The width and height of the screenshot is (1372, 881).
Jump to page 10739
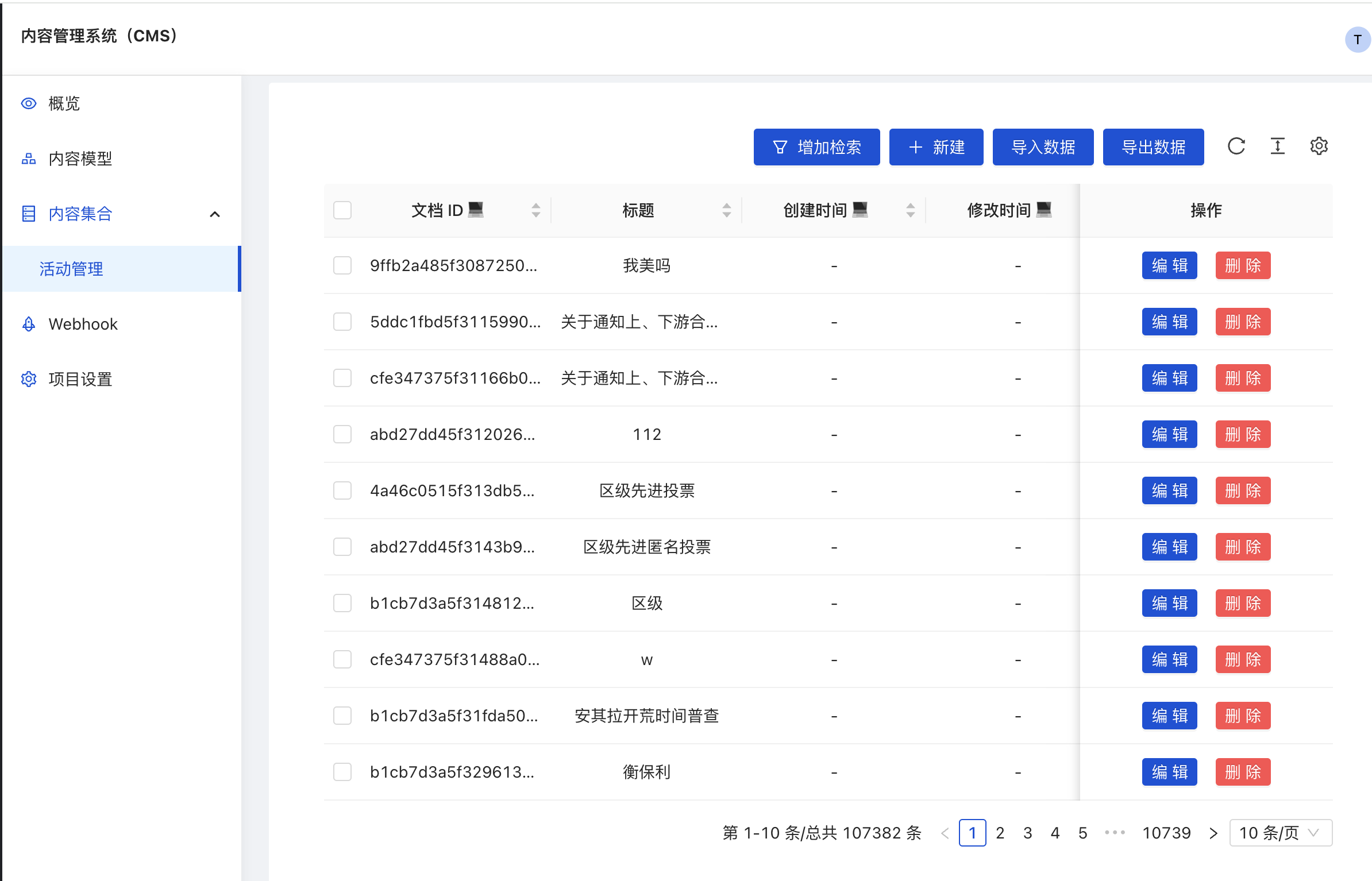[1166, 833]
